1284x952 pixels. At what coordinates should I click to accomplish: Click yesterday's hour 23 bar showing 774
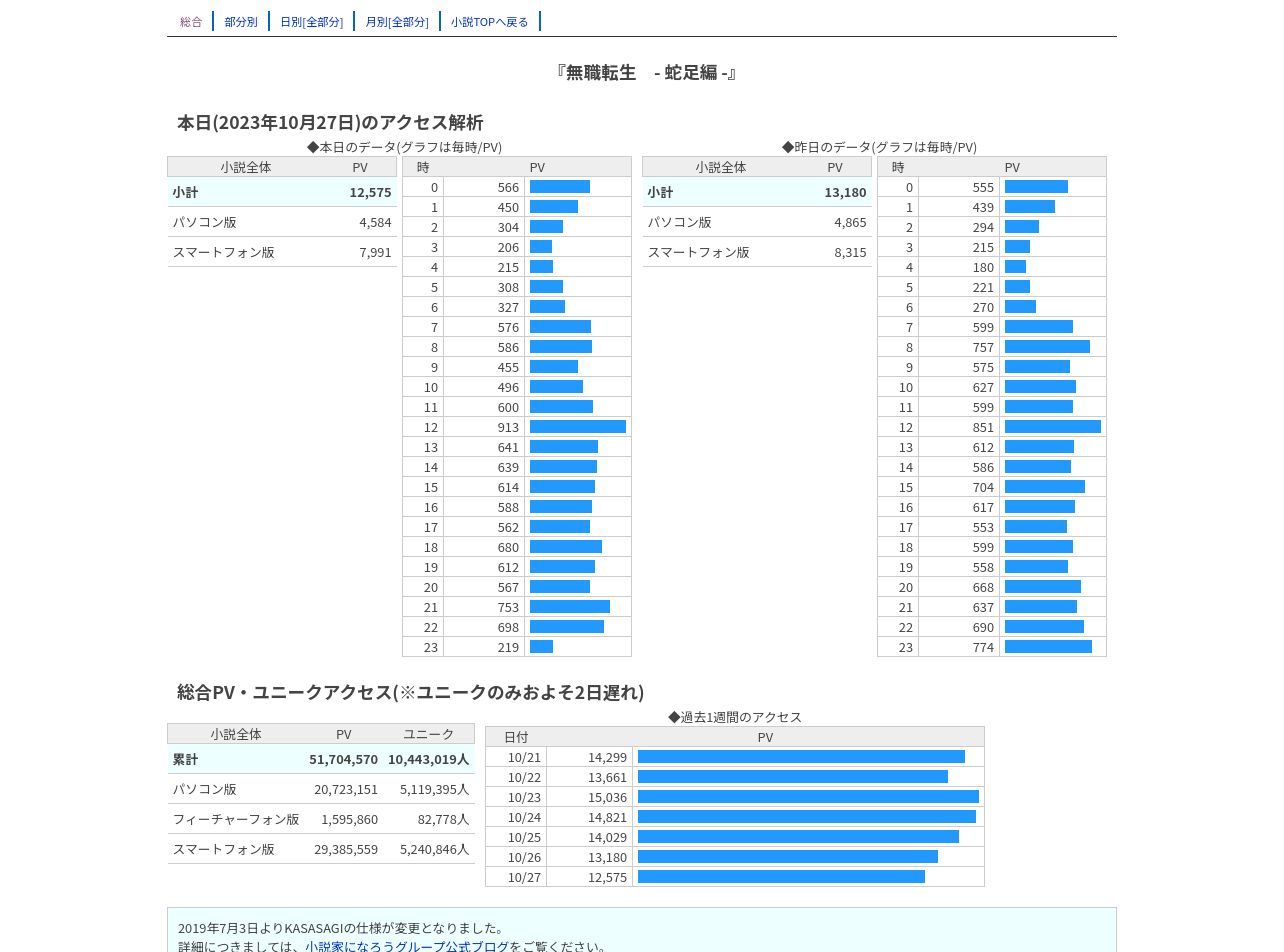pos(1048,647)
